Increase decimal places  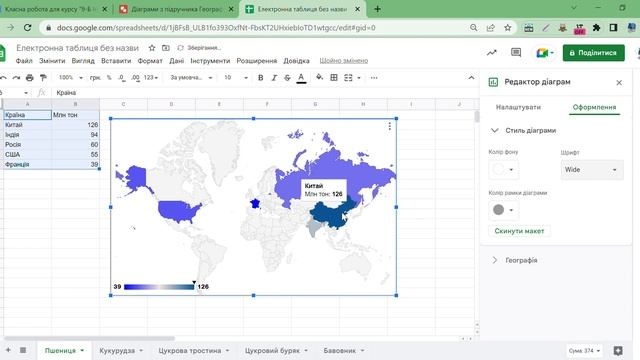pyautogui.click(x=136, y=78)
